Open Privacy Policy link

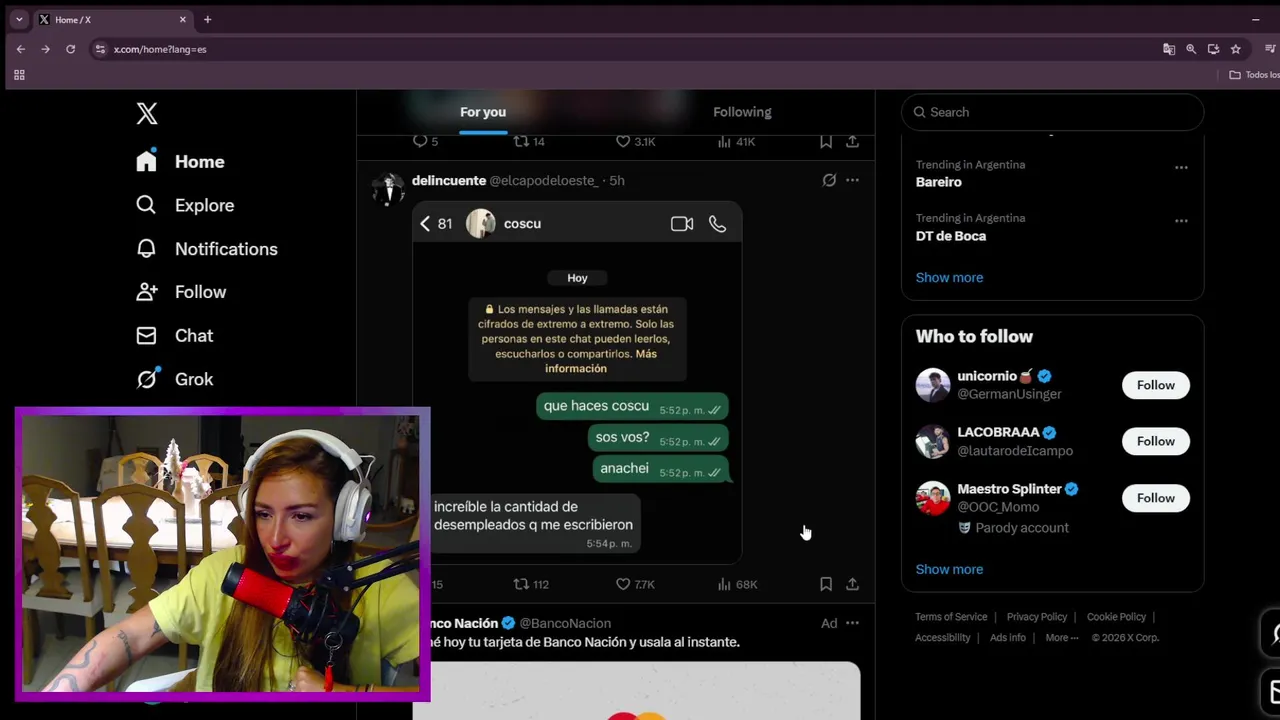point(1037,617)
